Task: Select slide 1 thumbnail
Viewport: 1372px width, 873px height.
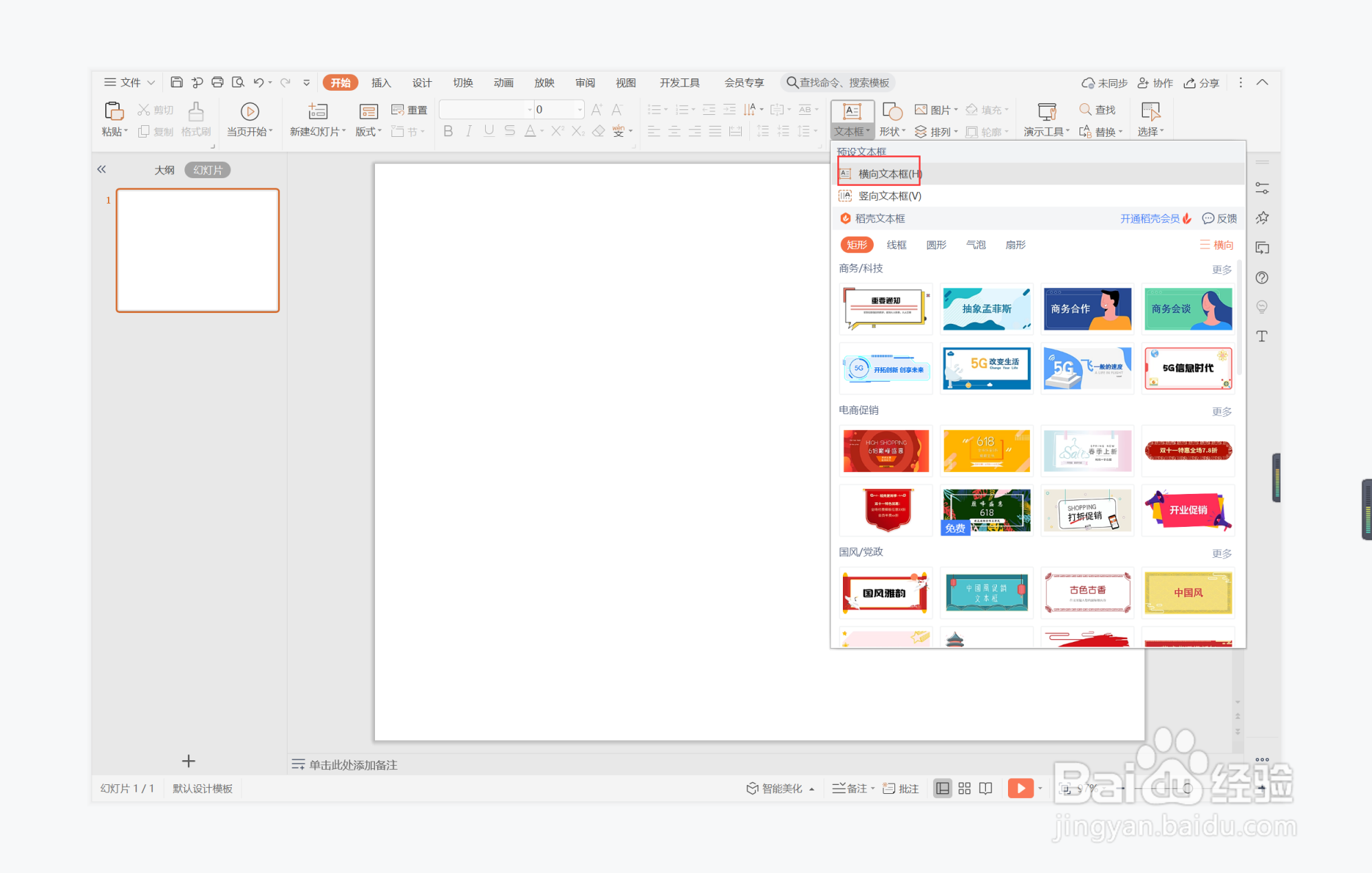Action: pyautogui.click(x=197, y=250)
